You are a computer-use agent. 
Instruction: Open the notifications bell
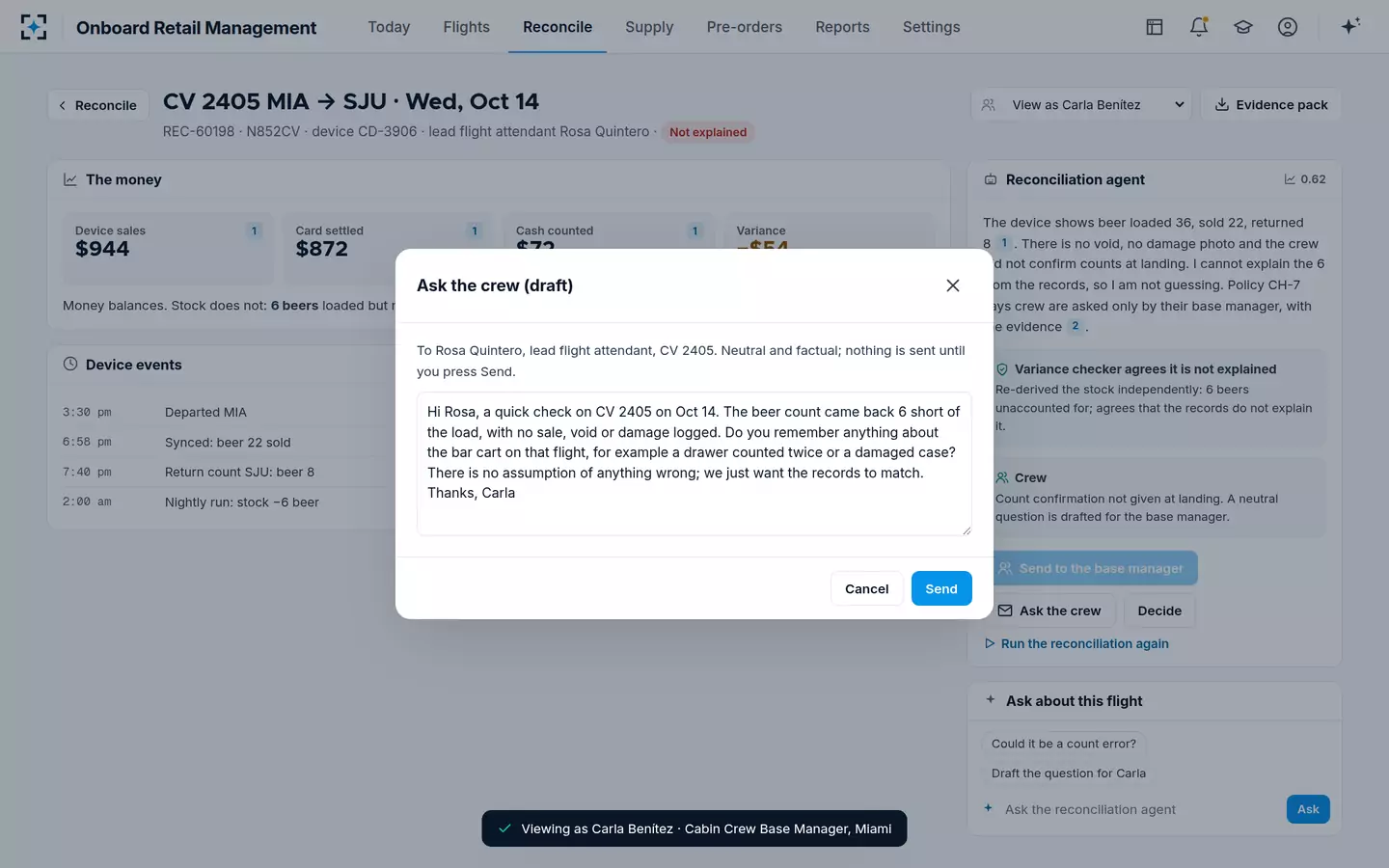1199,27
